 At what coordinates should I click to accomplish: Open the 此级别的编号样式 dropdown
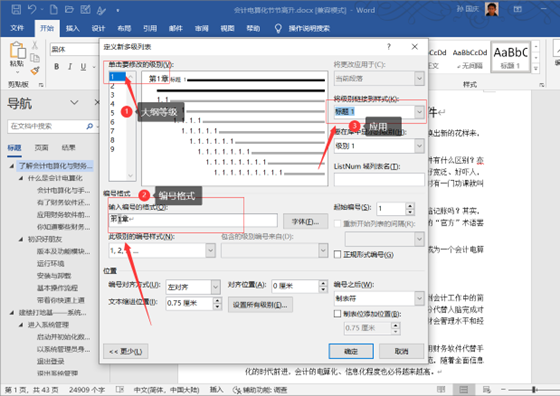coord(210,250)
